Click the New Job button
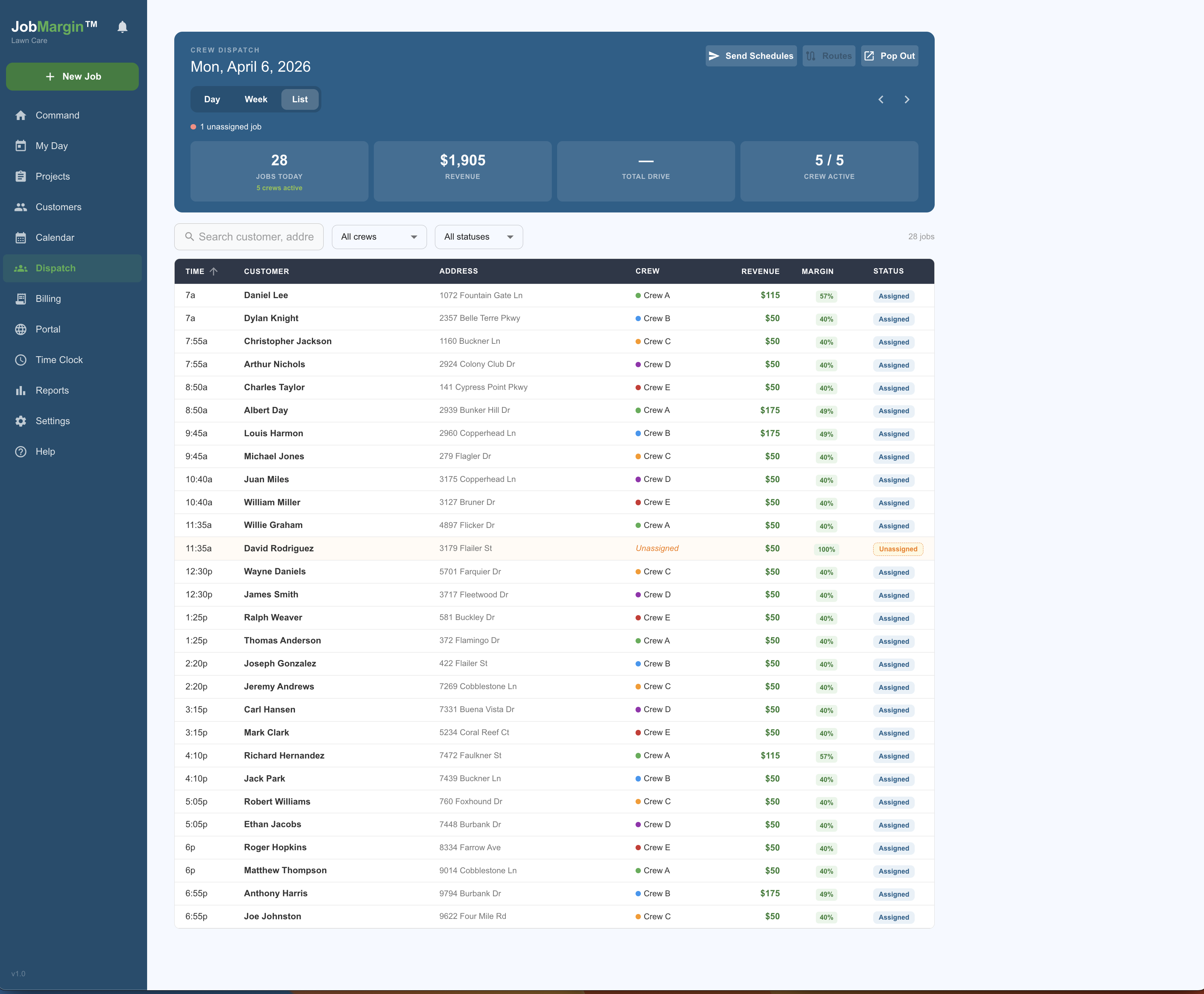1204x994 pixels. (x=72, y=76)
